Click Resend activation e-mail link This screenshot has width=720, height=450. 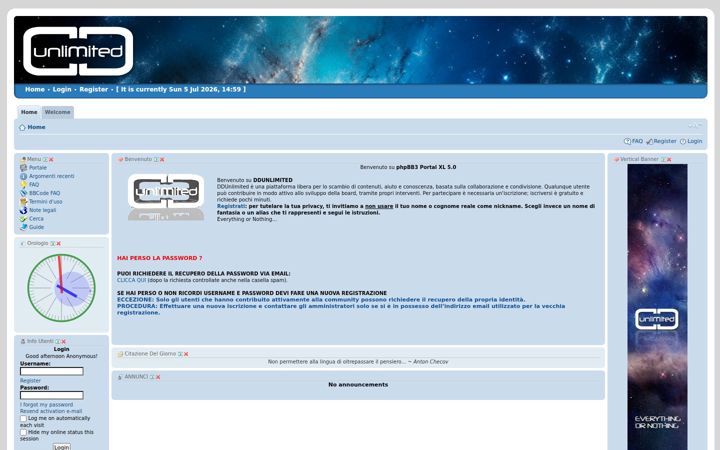[x=51, y=411]
